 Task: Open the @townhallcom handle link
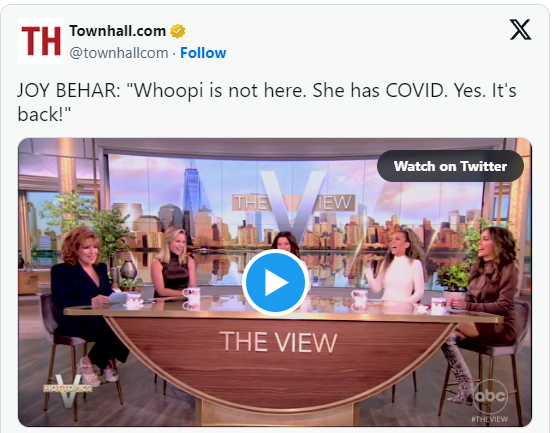119,53
